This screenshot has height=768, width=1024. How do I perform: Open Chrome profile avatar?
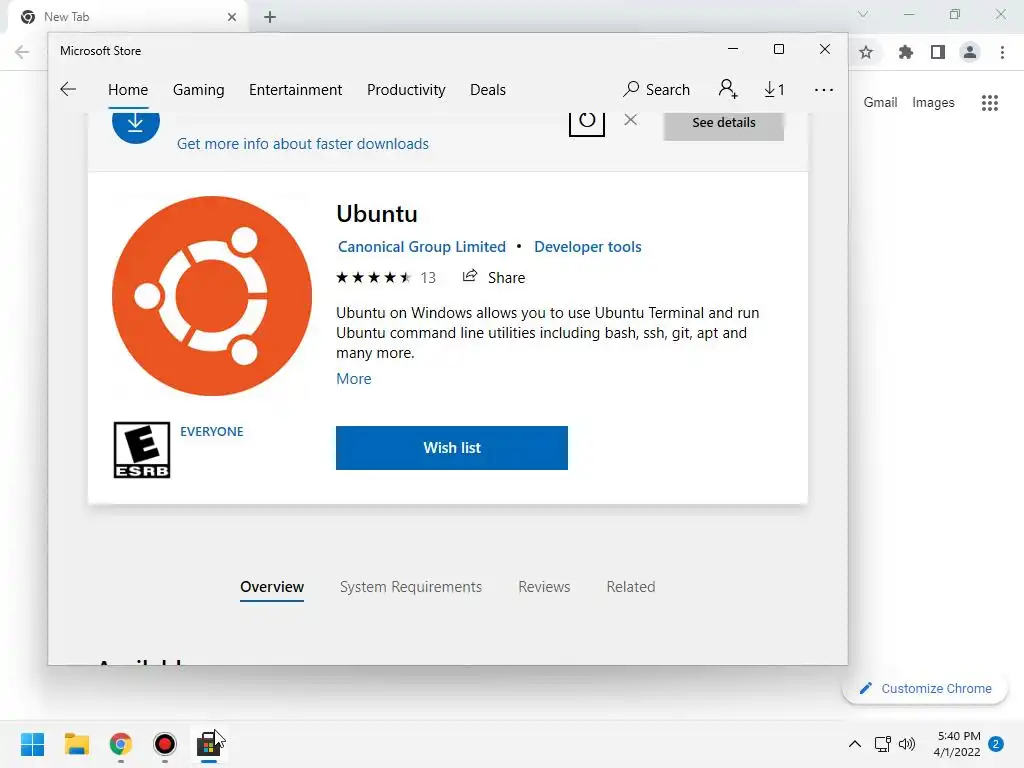coord(970,52)
